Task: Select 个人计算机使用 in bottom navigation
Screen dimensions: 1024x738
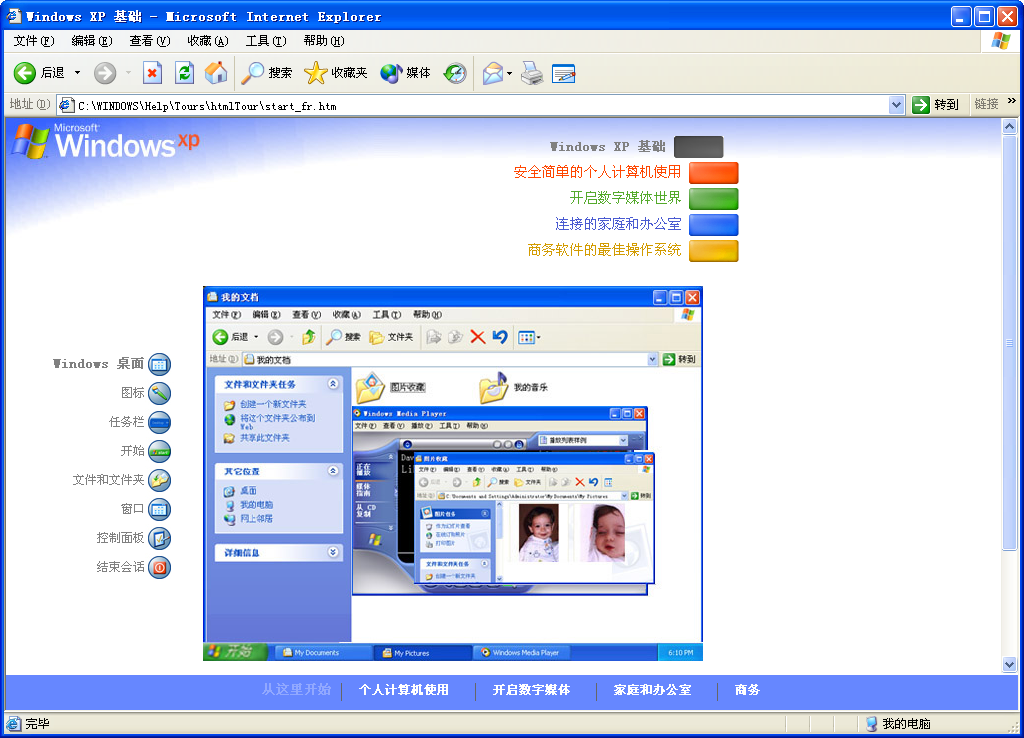Action: click(x=404, y=690)
